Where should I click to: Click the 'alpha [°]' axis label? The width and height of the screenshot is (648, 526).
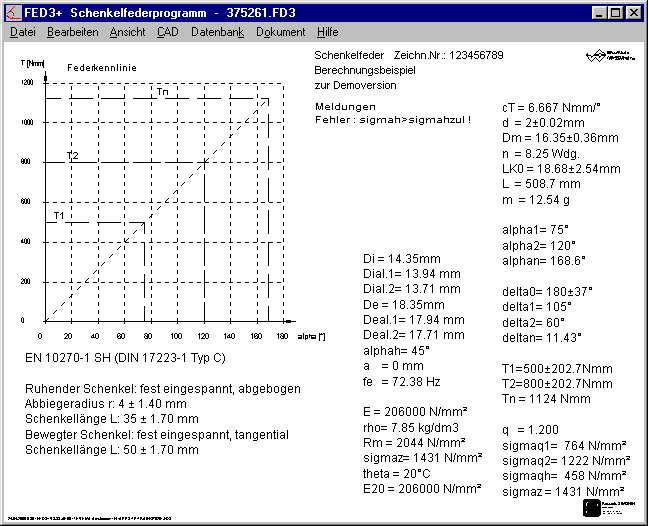pyautogui.click(x=311, y=337)
